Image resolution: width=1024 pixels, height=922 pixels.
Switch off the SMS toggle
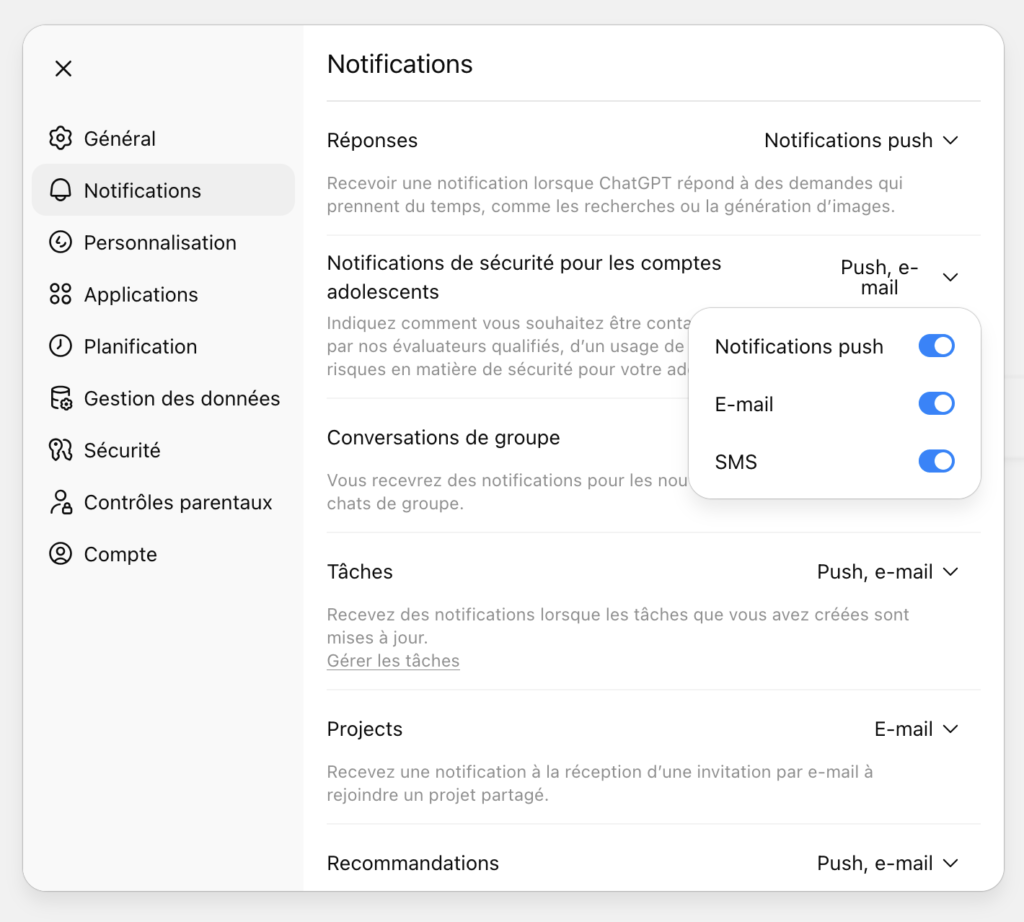936,461
